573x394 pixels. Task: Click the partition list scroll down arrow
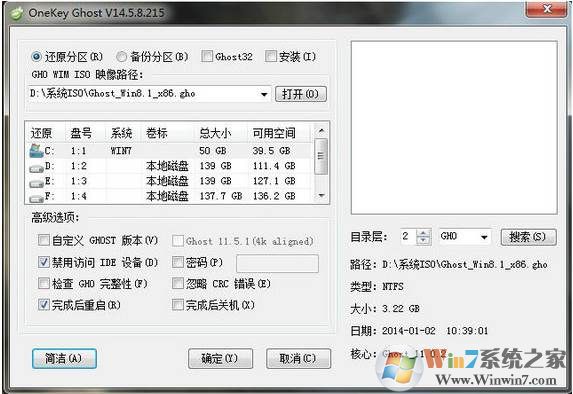[321, 196]
